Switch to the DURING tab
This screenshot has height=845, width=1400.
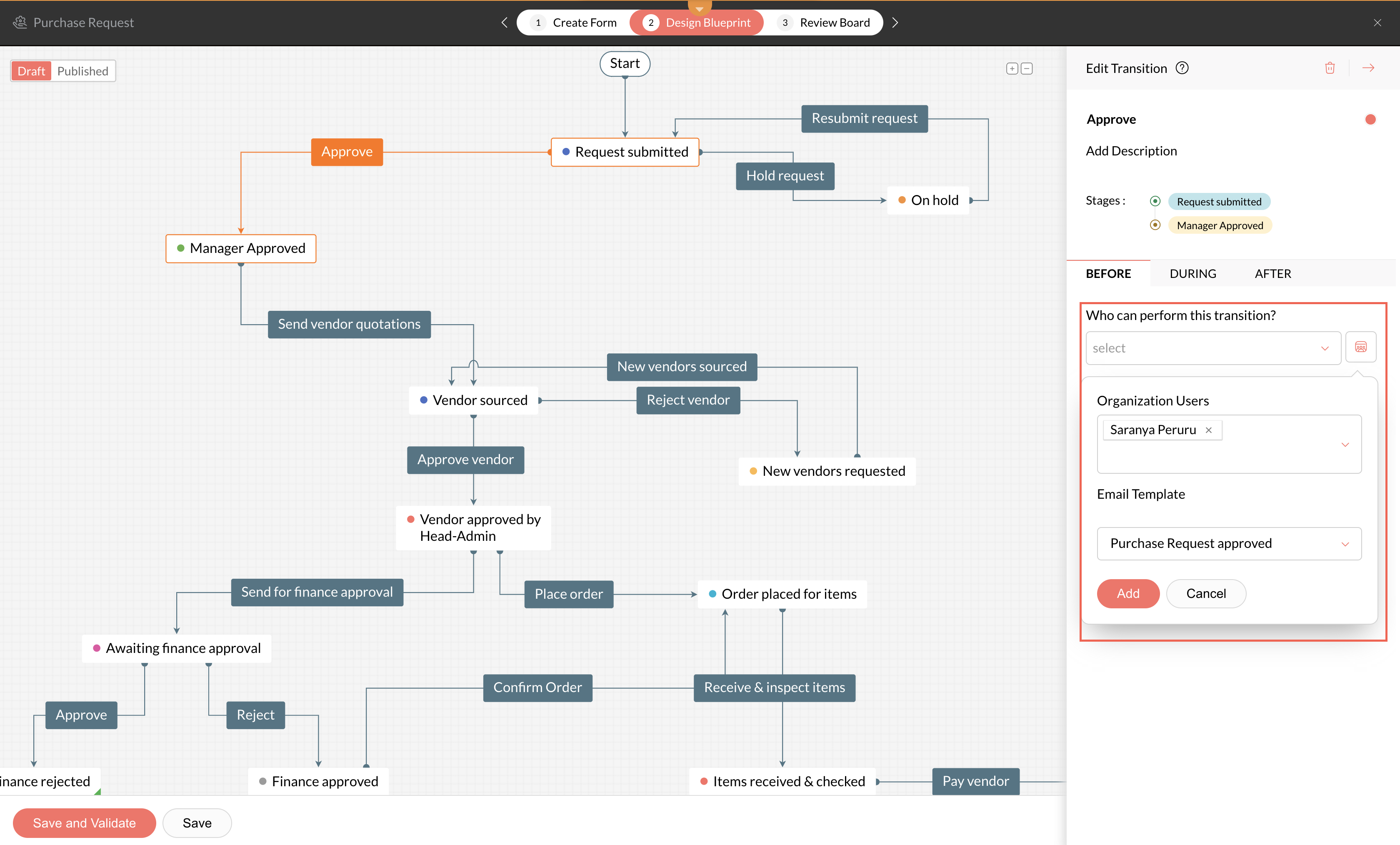(1192, 274)
